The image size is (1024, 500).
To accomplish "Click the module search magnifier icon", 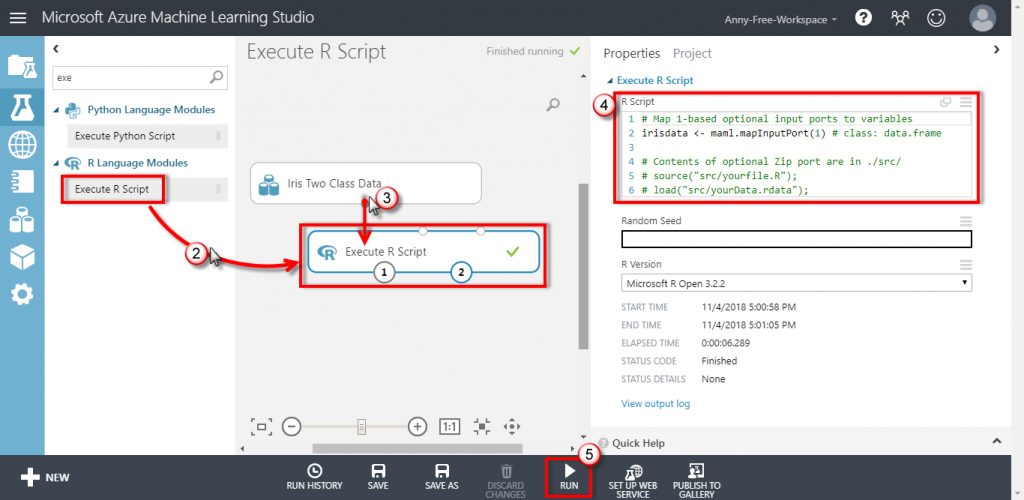I will (216, 77).
